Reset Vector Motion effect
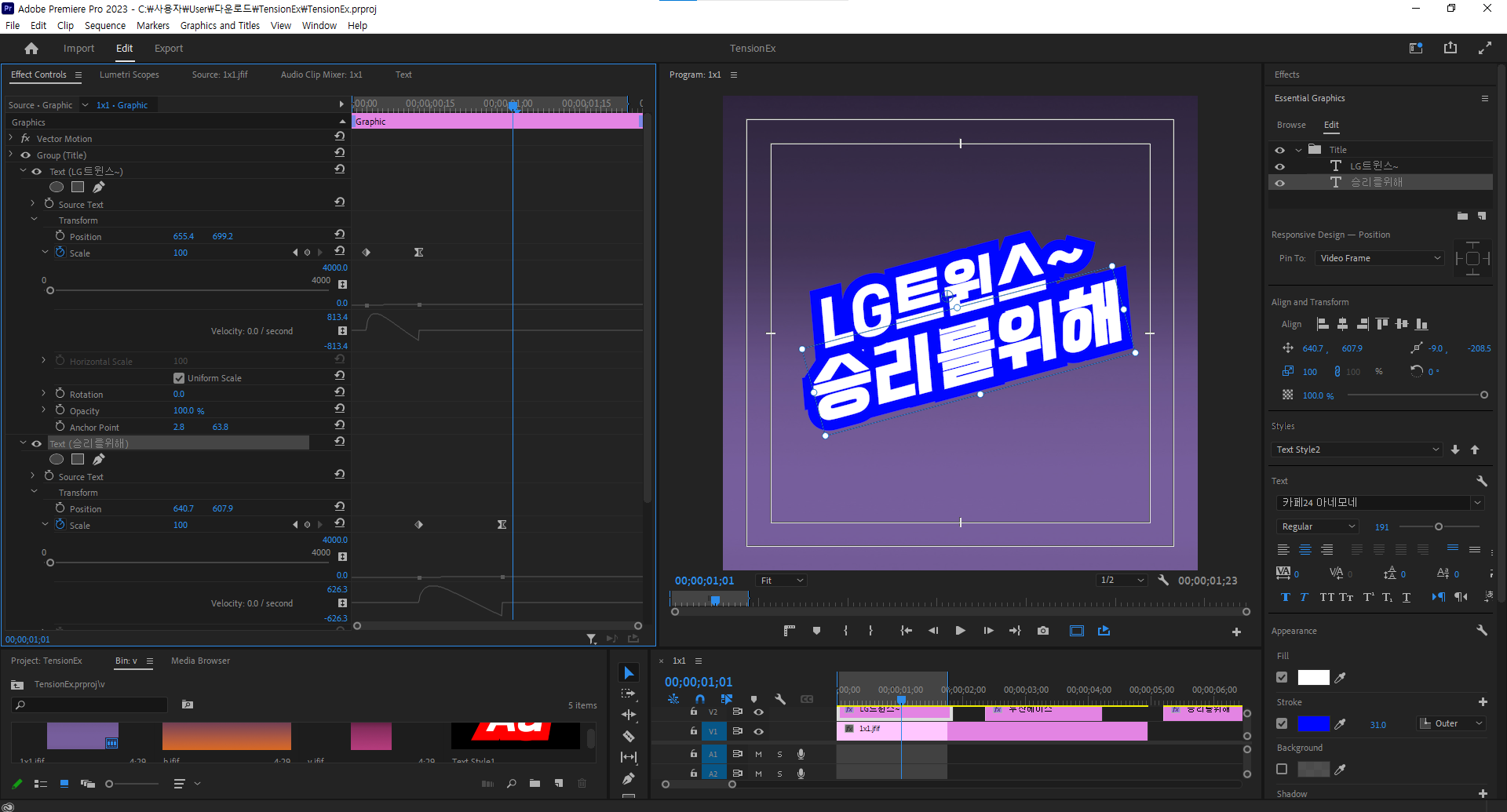Screen dimensions: 1507x812 (x=340, y=137)
